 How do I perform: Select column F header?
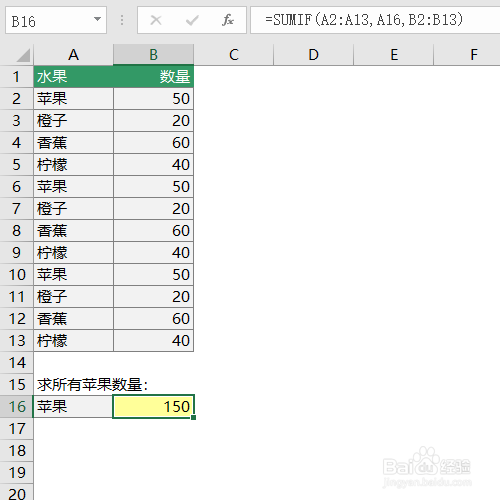tap(467, 55)
